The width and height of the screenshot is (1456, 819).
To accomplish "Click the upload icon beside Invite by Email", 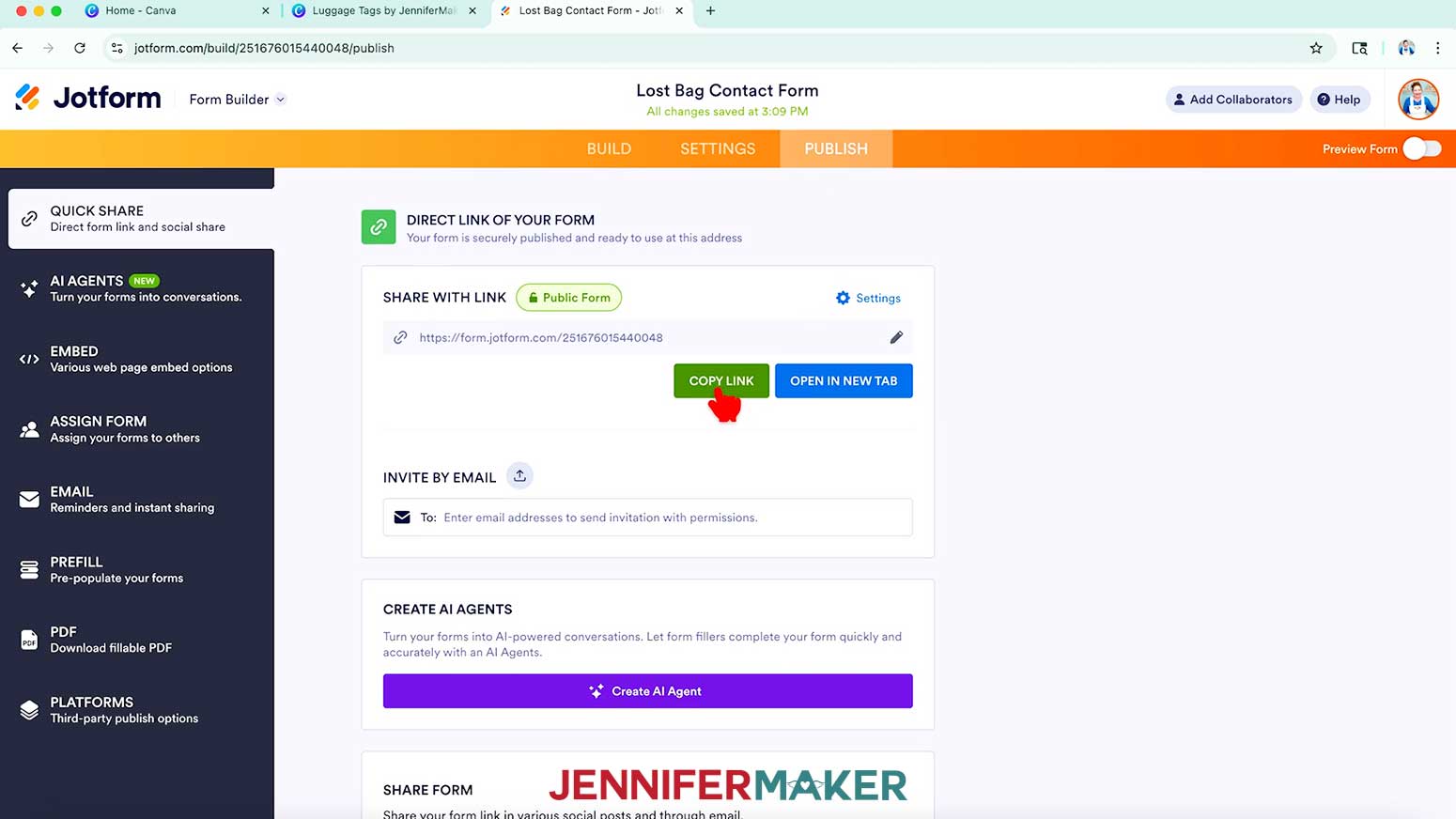I will click(519, 476).
